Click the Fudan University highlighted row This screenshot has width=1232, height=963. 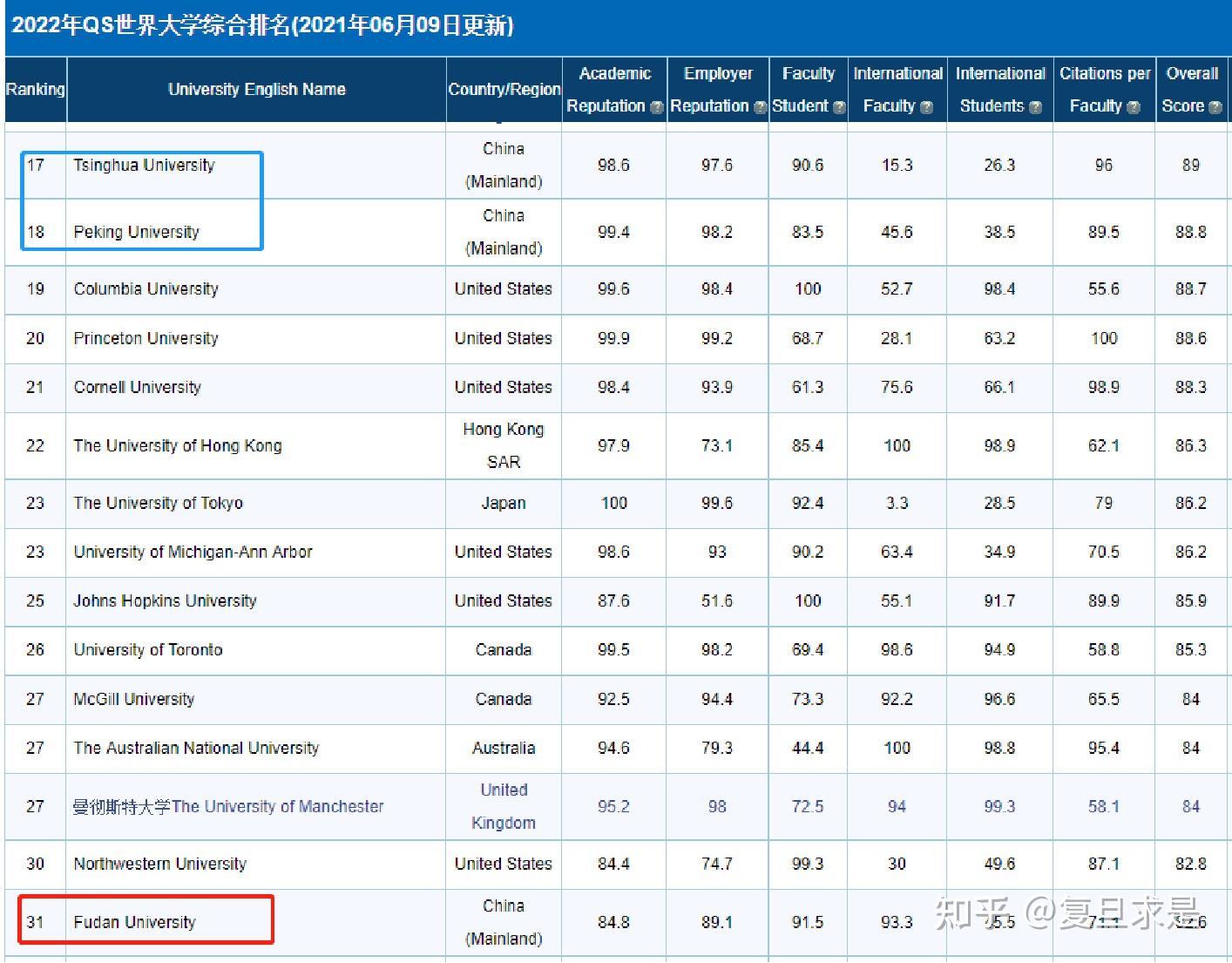pyautogui.click(x=135, y=921)
